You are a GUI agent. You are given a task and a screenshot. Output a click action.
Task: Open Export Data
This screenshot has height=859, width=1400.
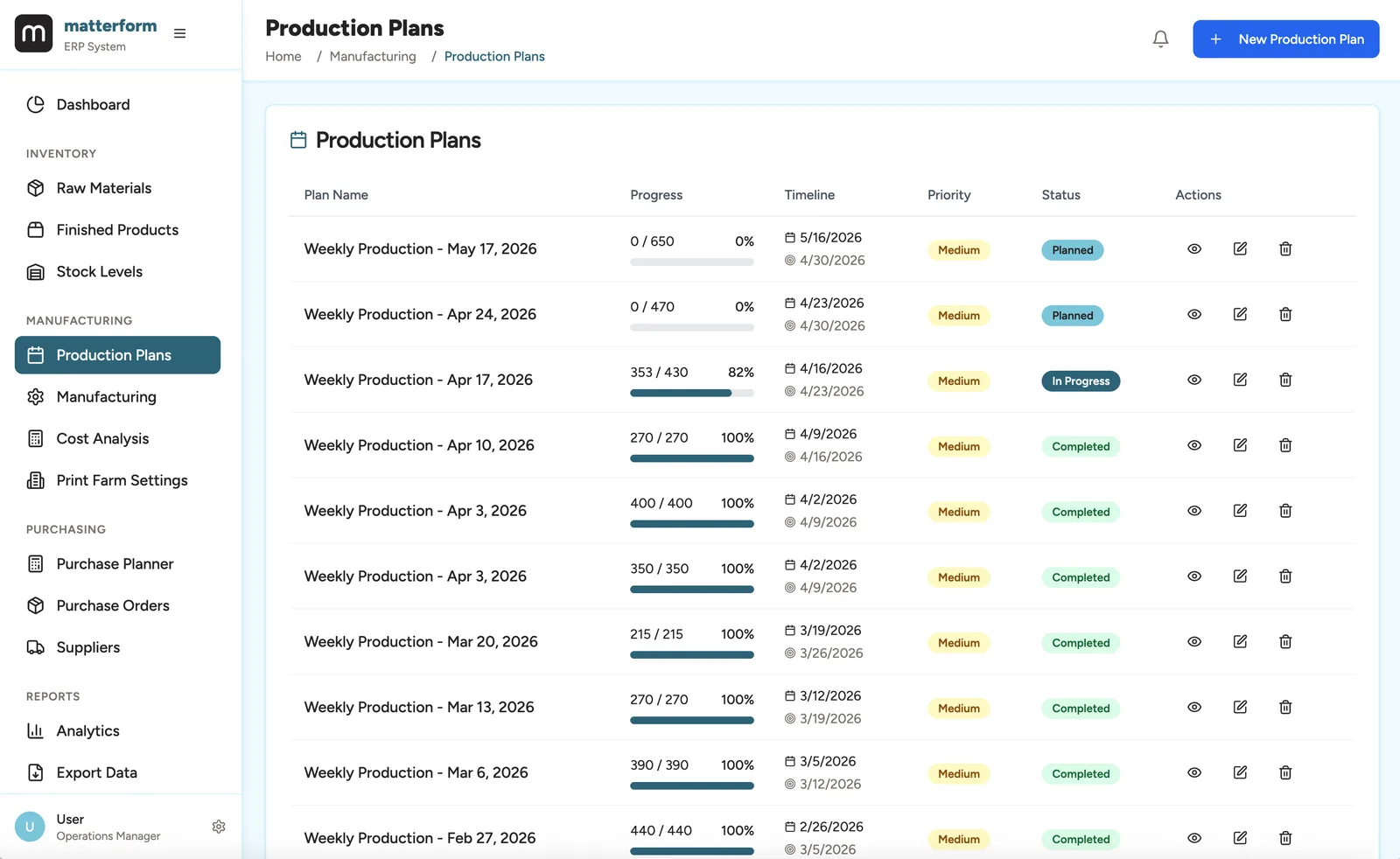point(96,772)
